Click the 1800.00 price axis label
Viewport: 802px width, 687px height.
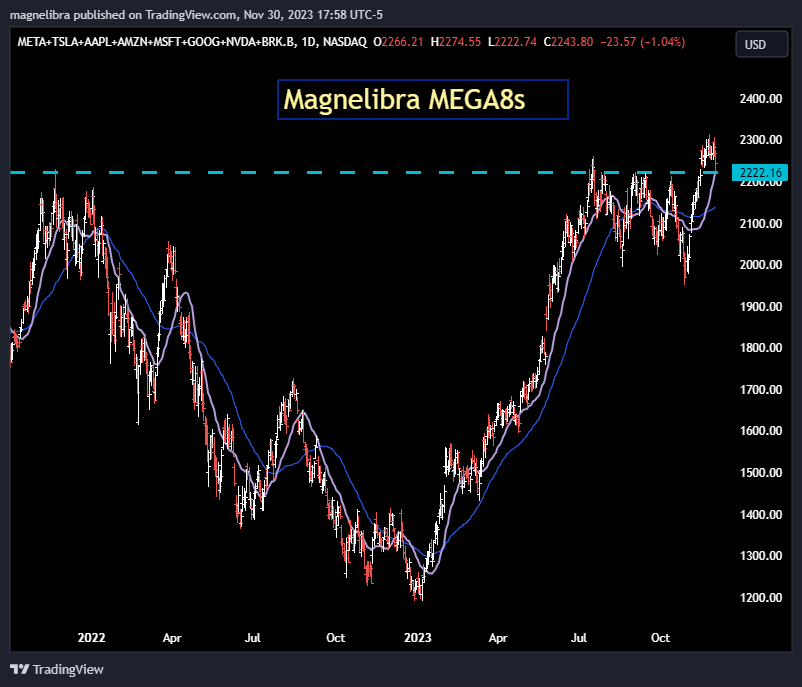click(x=761, y=348)
